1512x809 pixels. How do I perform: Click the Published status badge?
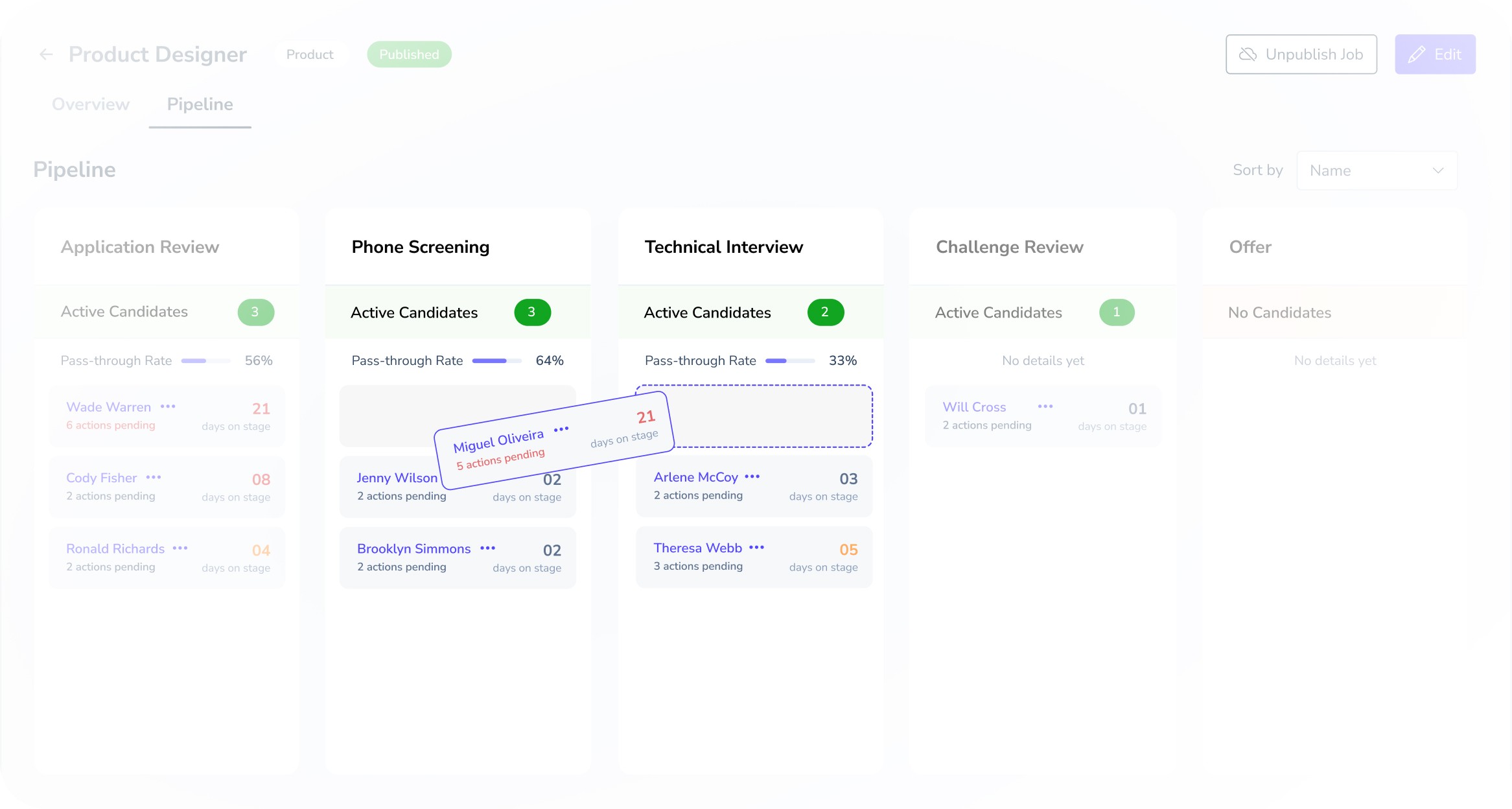(x=409, y=54)
